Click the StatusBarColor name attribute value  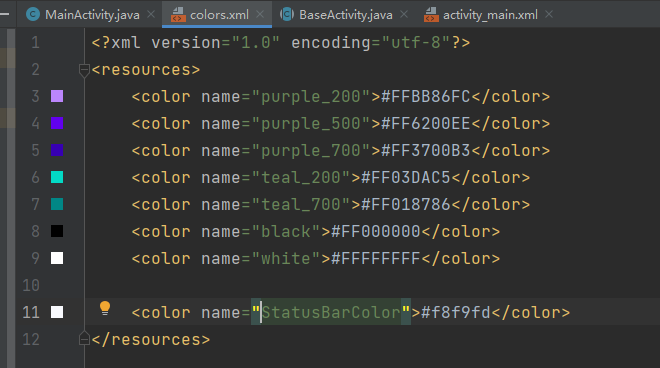(x=331, y=312)
